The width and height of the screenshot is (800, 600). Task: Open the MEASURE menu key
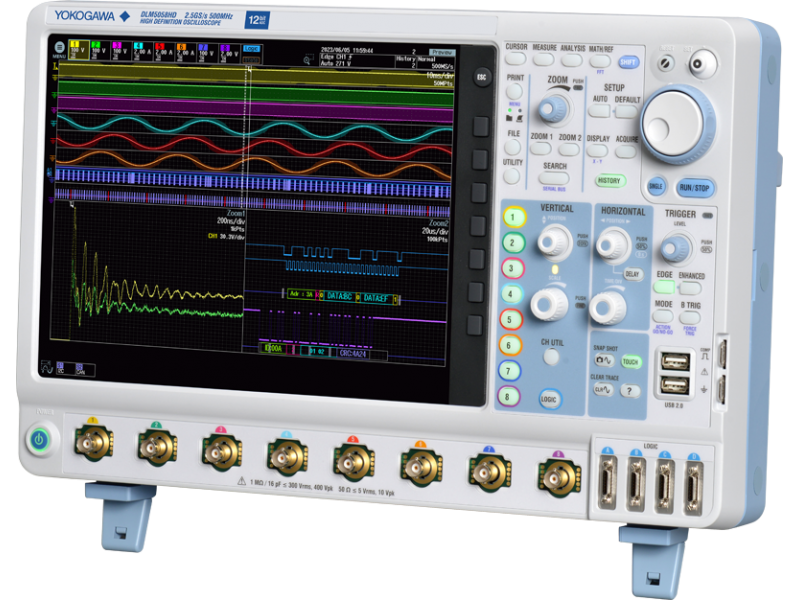[543, 59]
